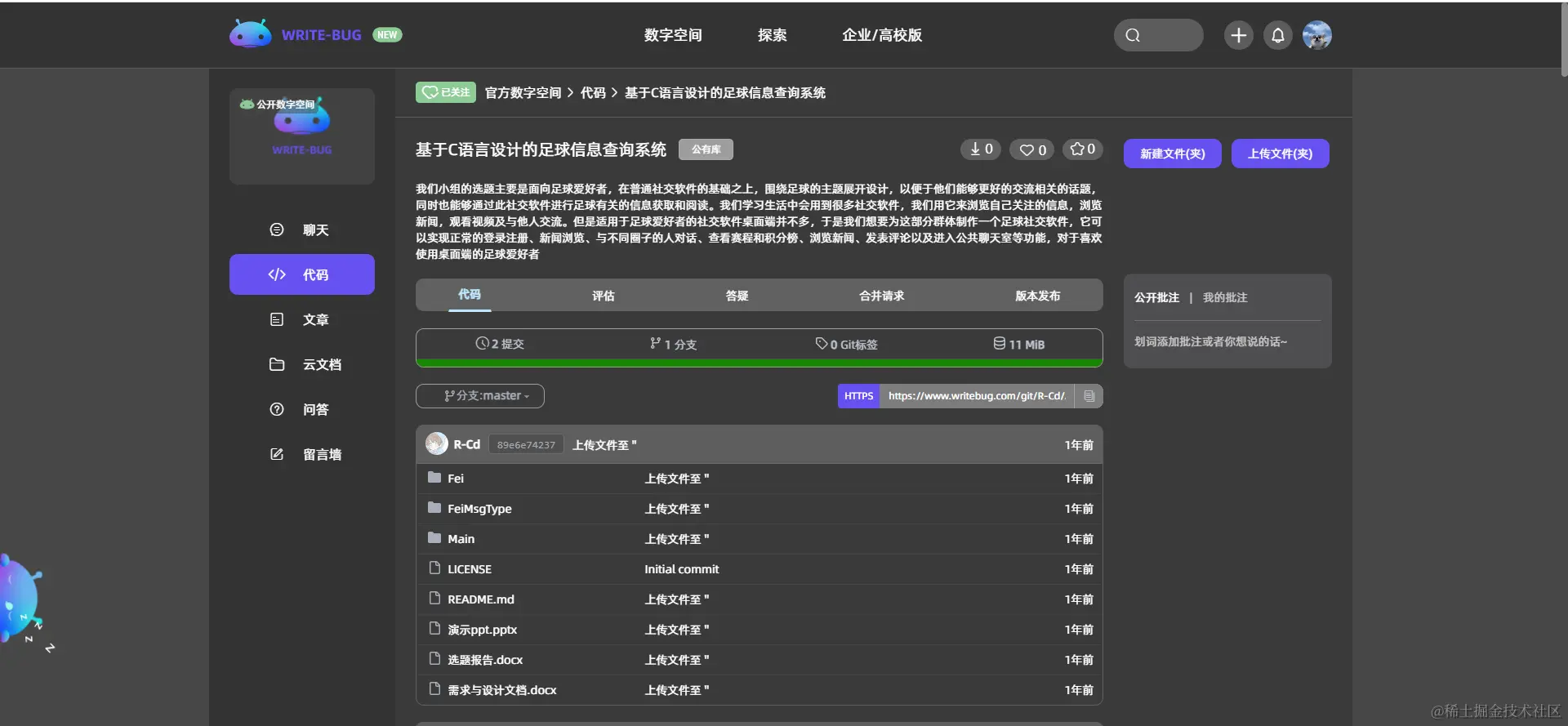Click the clone URL input field
Viewport: 1568px width, 726px height.
[978, 396]
